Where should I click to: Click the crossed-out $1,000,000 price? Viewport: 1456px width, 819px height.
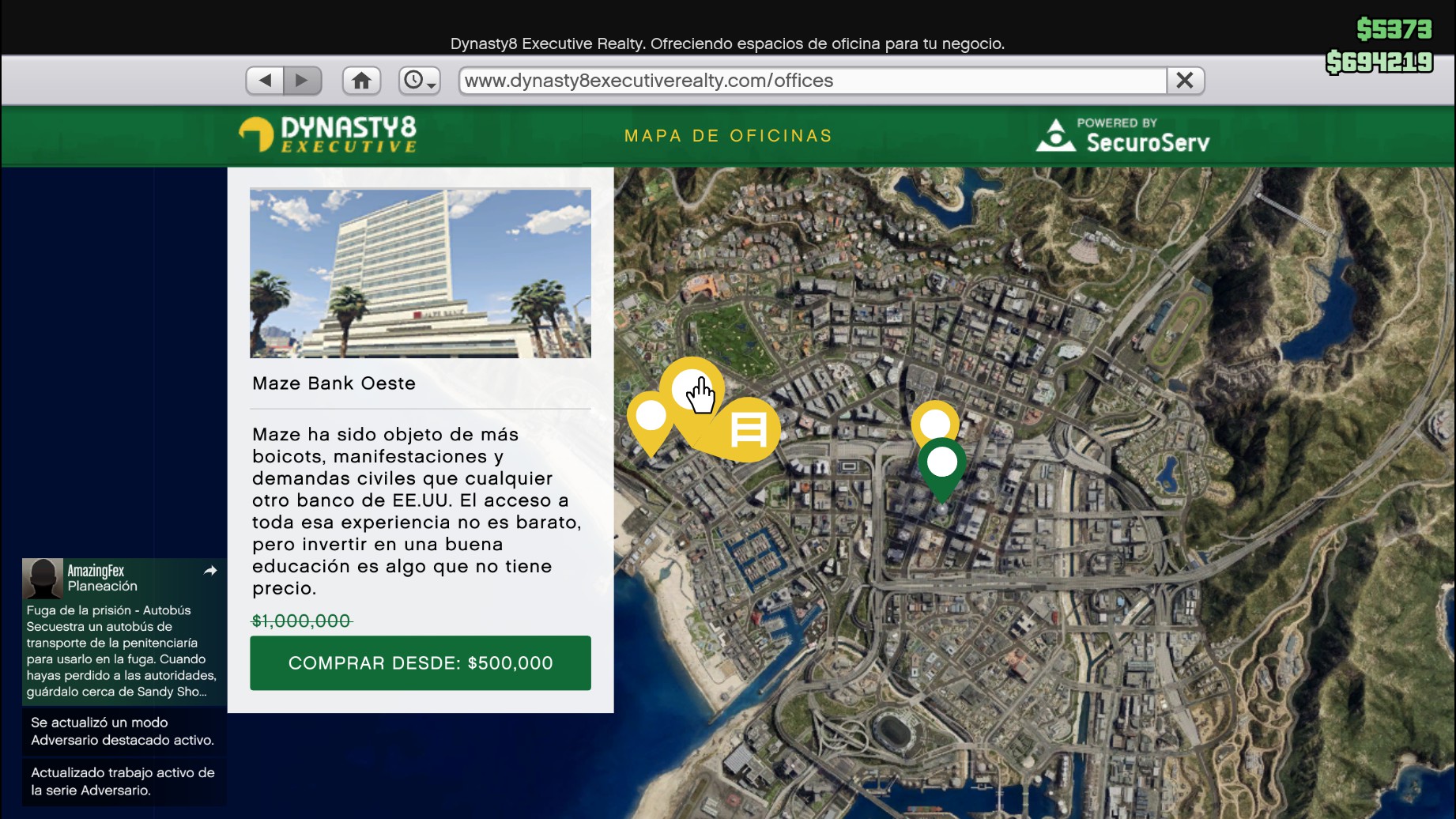pos(301,621)
